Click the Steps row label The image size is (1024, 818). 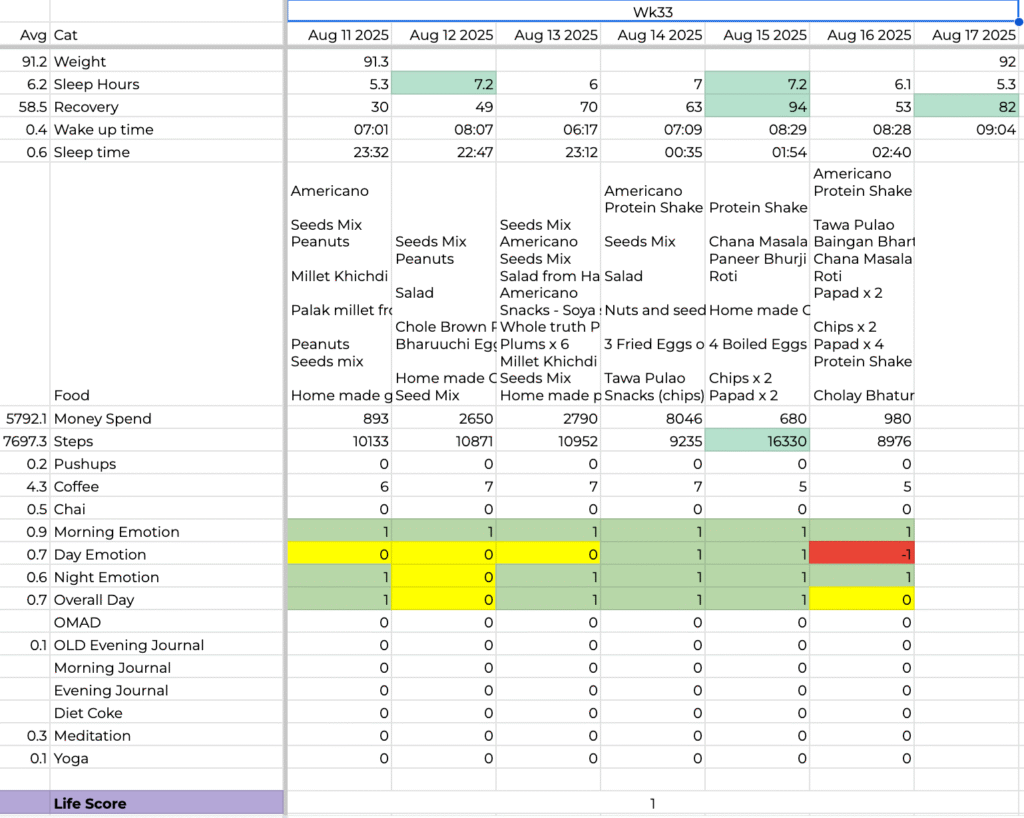[74, 441]
